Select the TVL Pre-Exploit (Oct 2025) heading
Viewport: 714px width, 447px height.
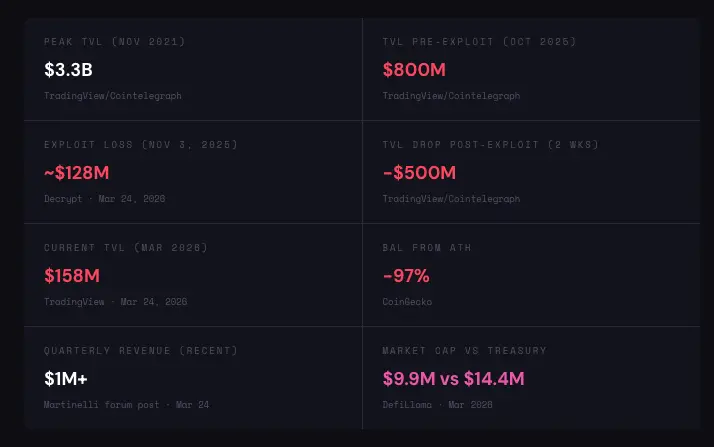[479, 41]
